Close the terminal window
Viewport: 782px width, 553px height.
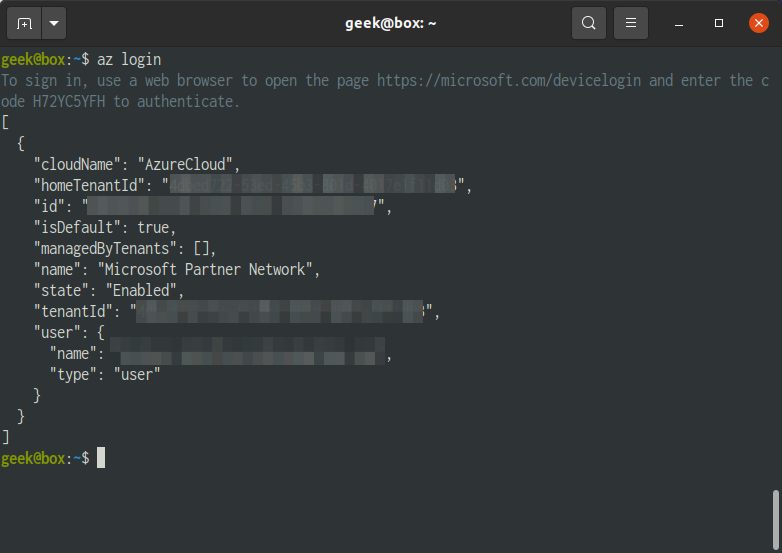coord(759,23)
